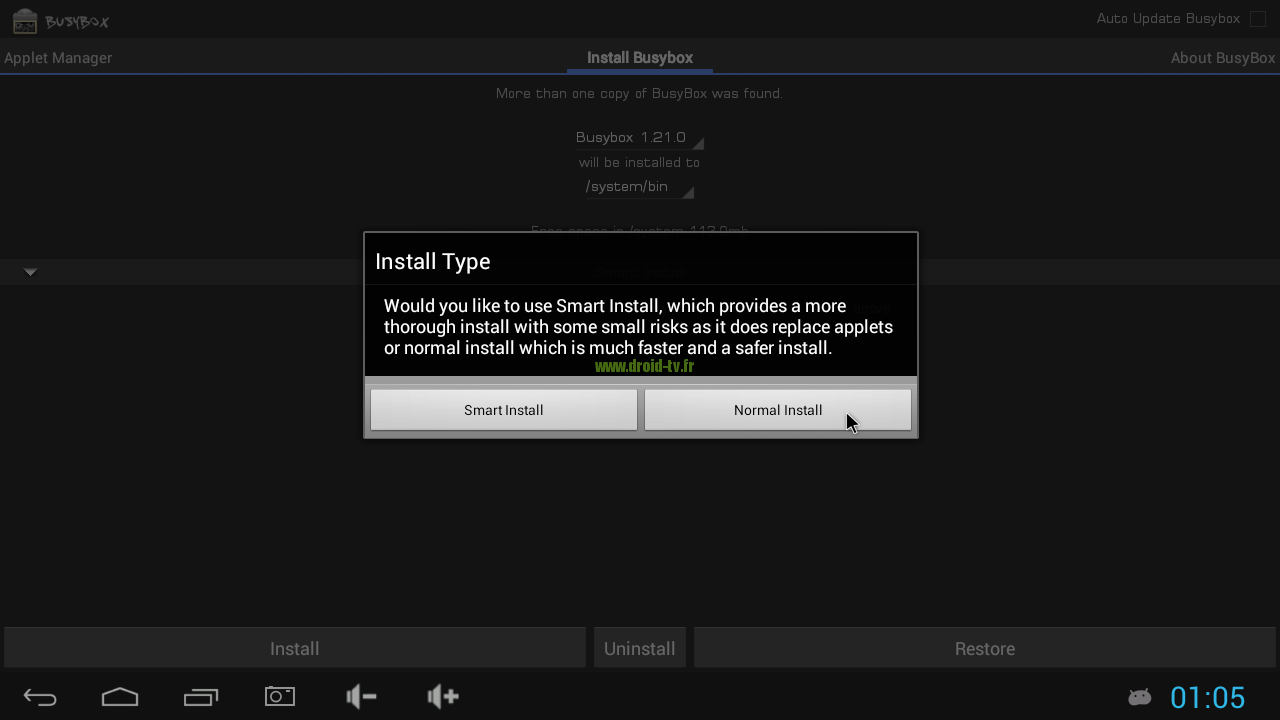
Task: Choose Smart Install in the dialog
Action: (504, 410)
